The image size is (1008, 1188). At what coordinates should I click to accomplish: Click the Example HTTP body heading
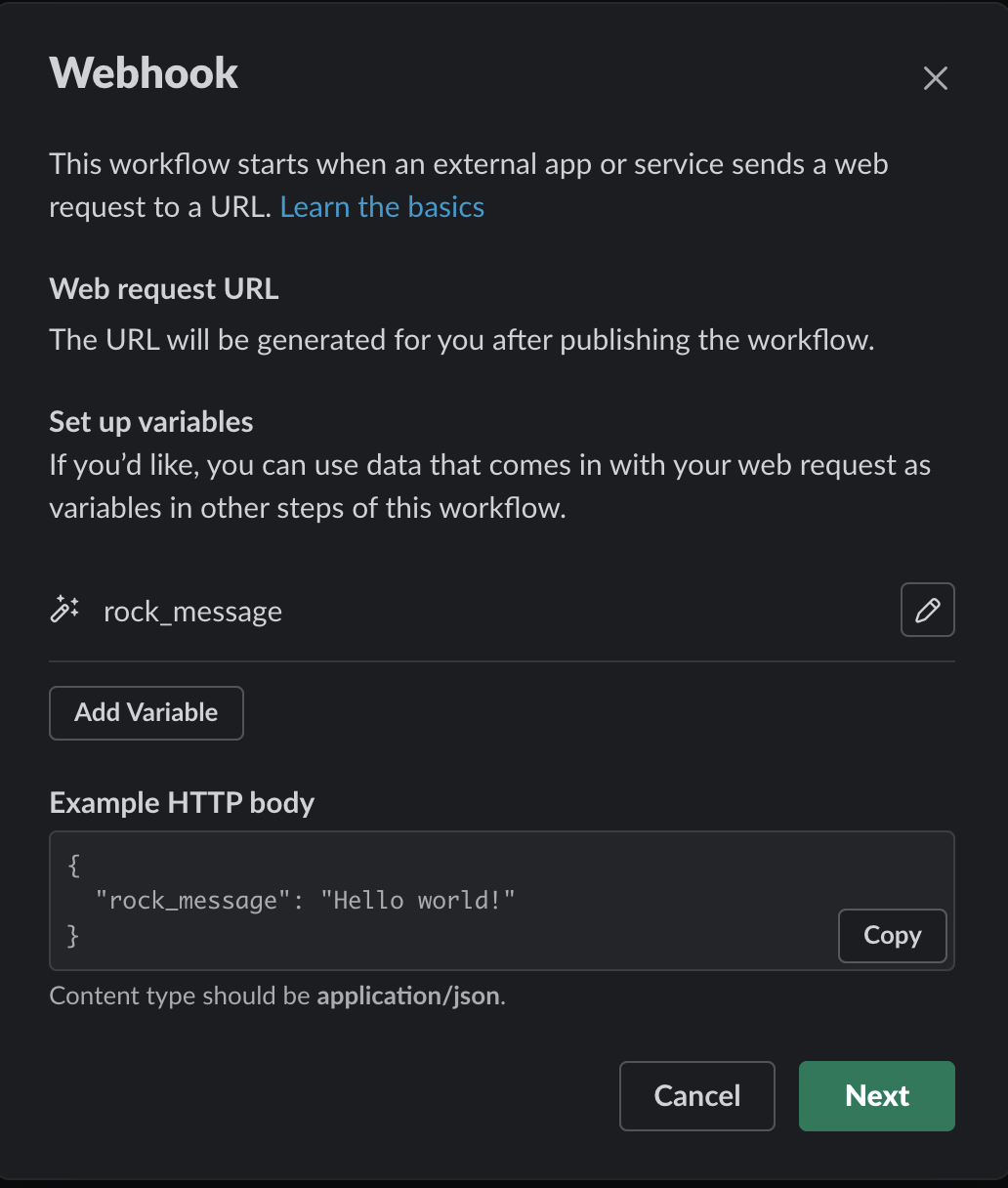click(x=182, y=803)
